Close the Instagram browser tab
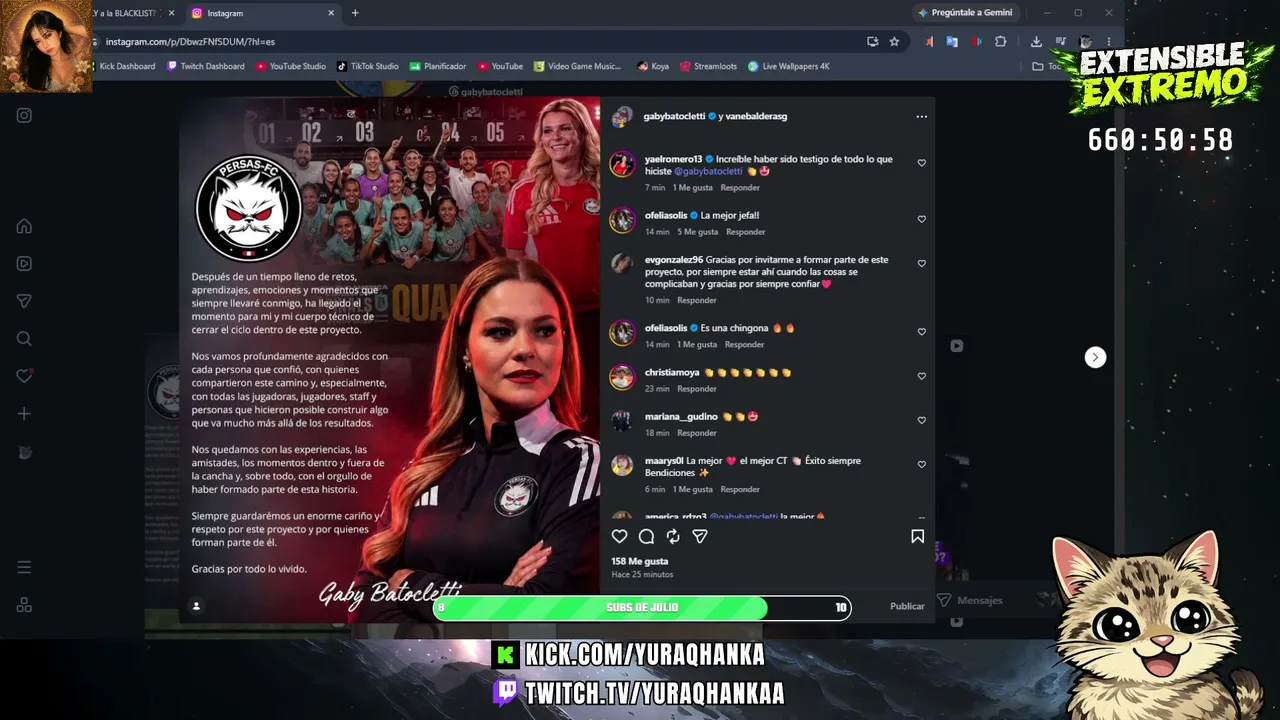Image resolution: width=1280 pixels, height=720 pixels. [331, 13]
